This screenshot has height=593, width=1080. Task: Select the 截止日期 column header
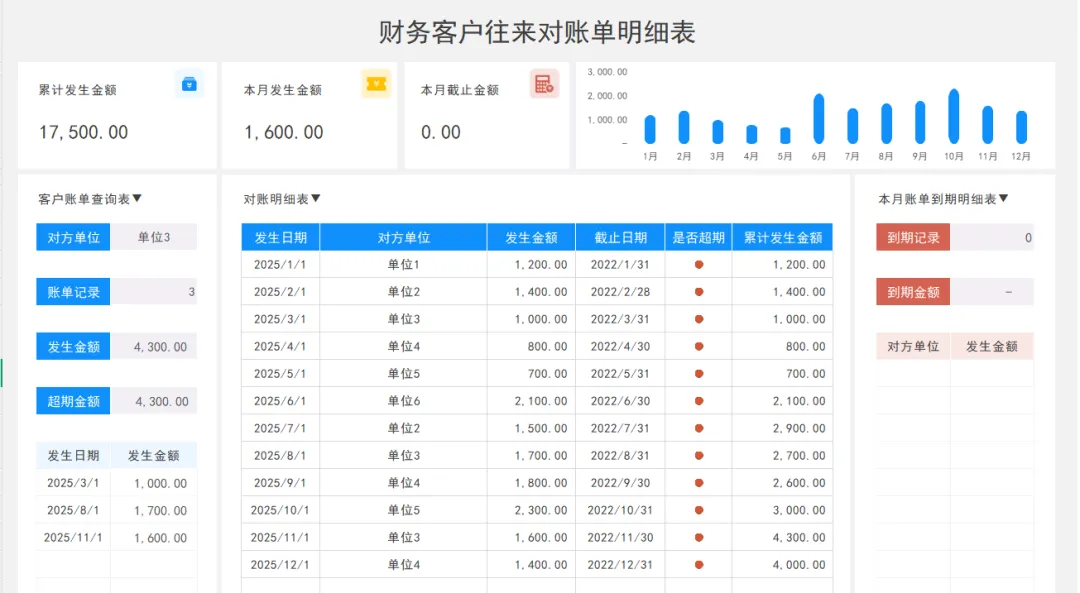coord(621,238)
